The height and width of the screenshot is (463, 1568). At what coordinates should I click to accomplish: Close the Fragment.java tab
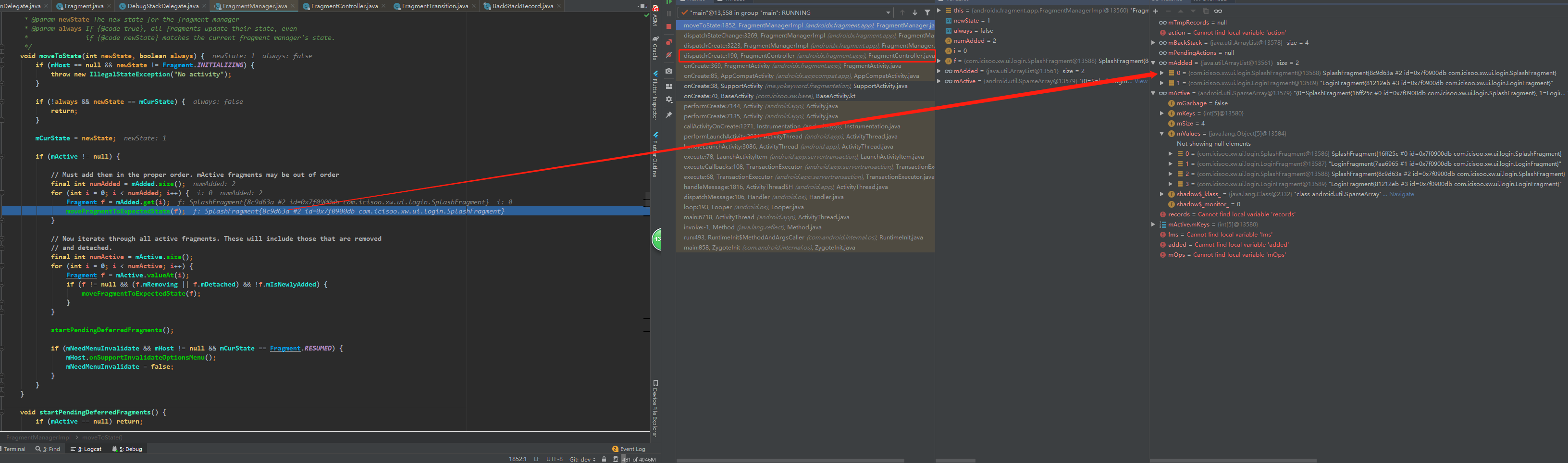point(109,5)
